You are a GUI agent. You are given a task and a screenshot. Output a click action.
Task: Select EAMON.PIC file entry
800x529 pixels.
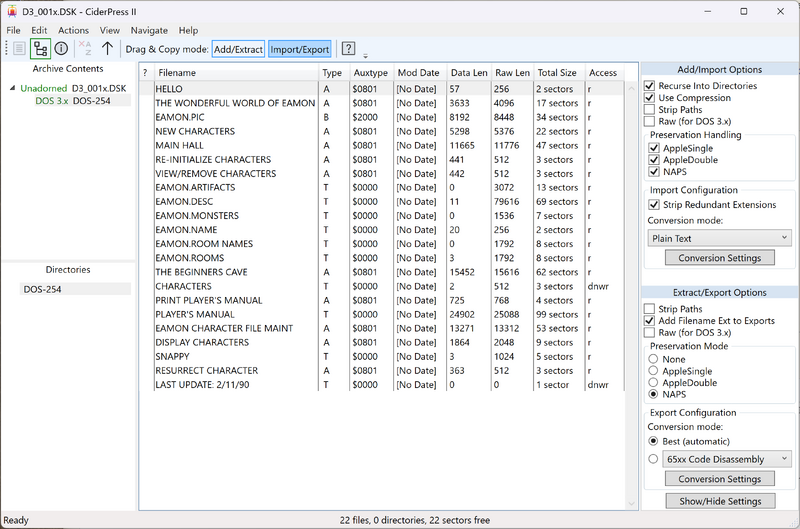pyautogui.click(x=381, y=117)
